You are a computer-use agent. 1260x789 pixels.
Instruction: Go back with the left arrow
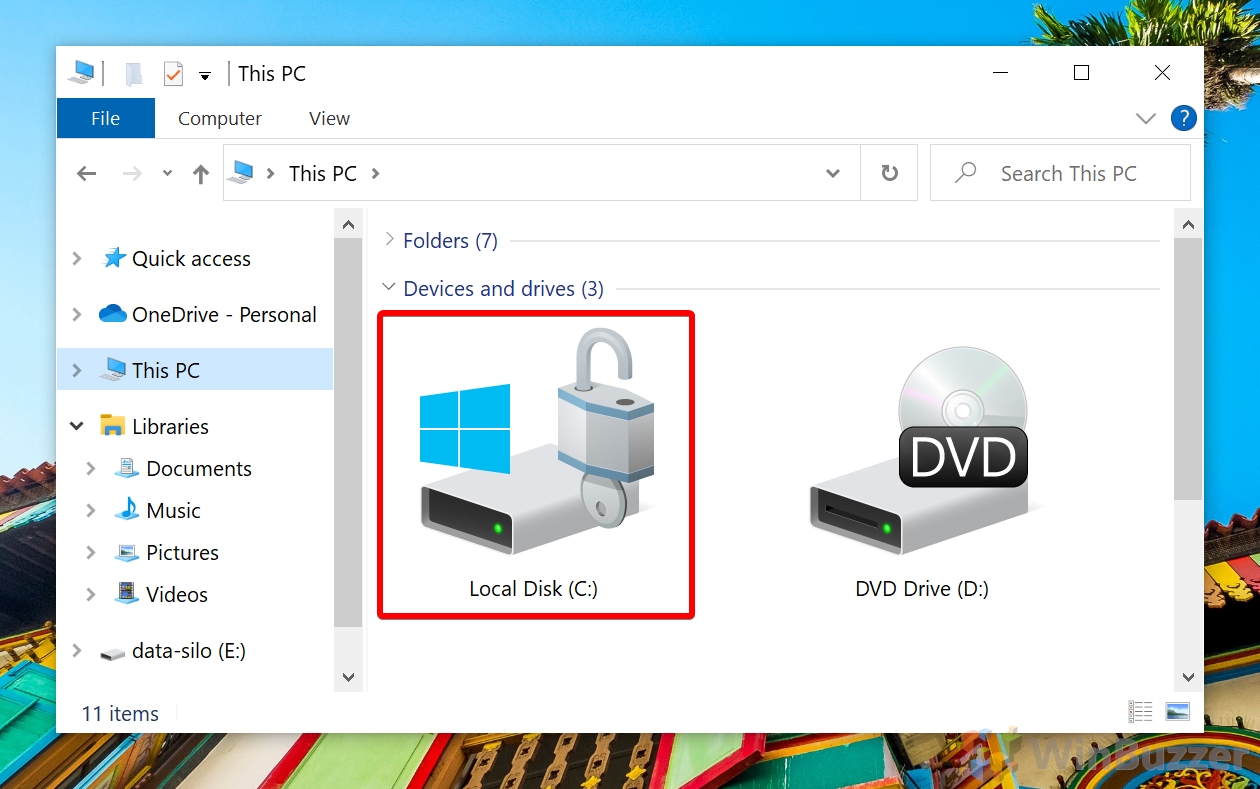87,174
